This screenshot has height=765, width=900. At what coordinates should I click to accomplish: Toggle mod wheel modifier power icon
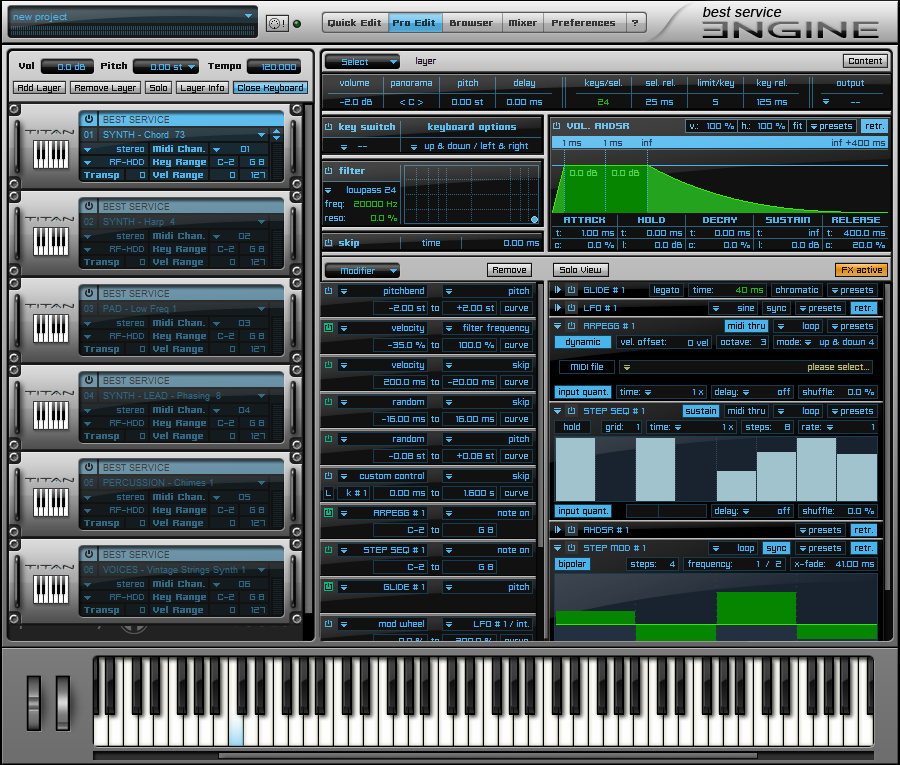pyautogui.click(x=329, y=623)
